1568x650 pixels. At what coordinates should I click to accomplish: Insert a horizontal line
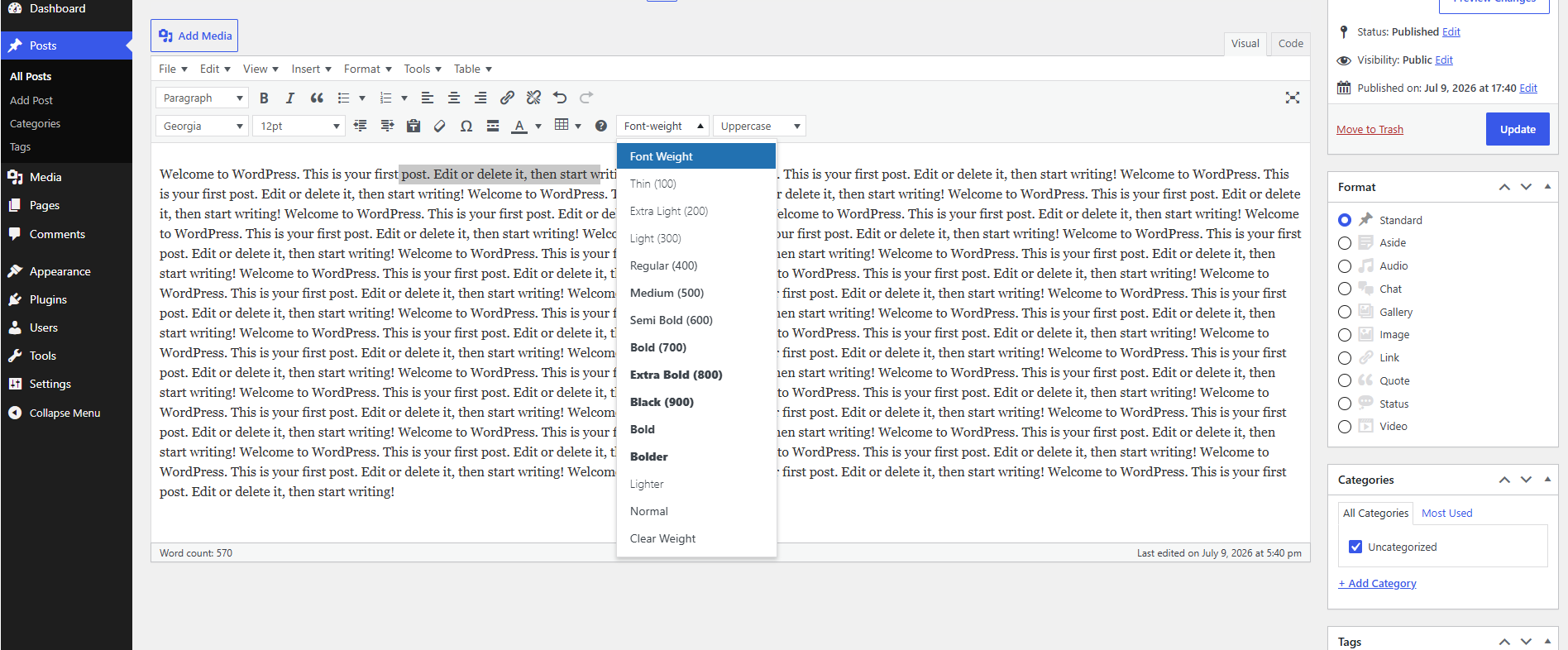point(493,126)
